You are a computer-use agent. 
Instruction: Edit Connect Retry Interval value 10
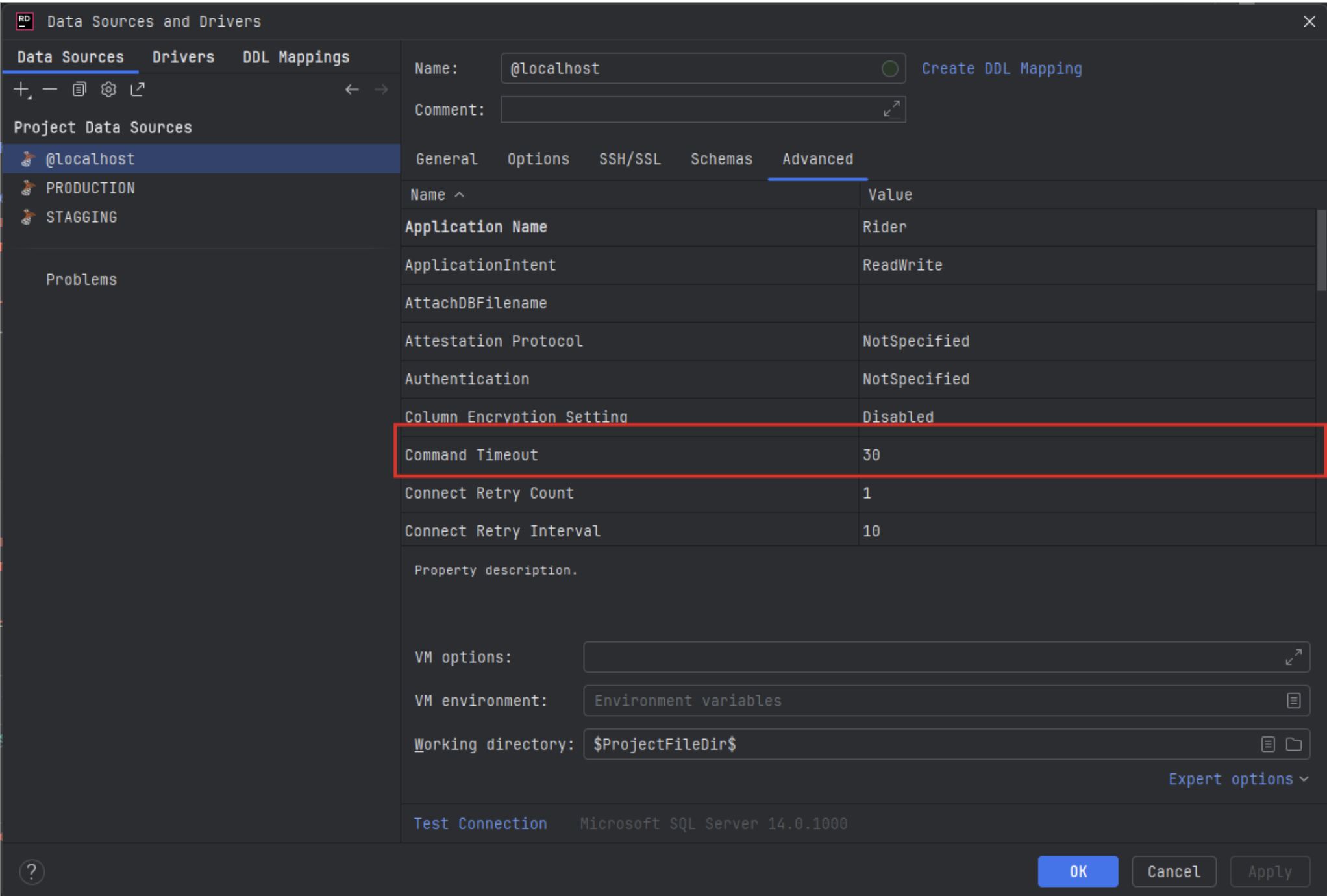(1087, 531)
